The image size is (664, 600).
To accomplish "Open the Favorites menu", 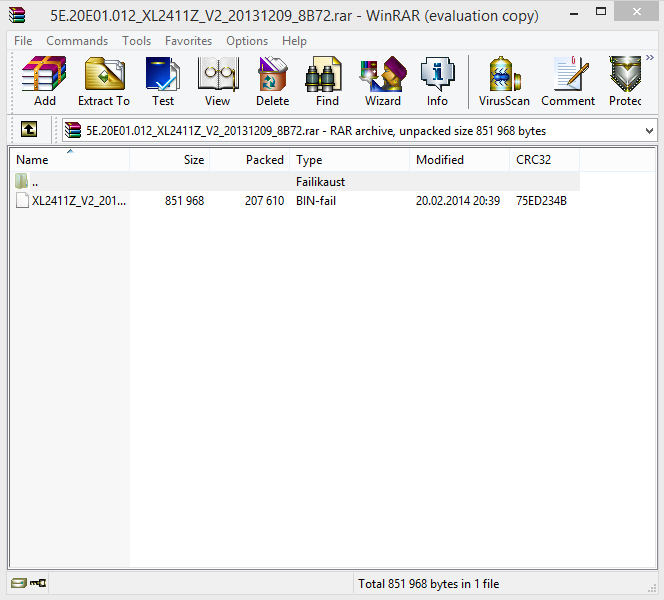I will (188, 41).
